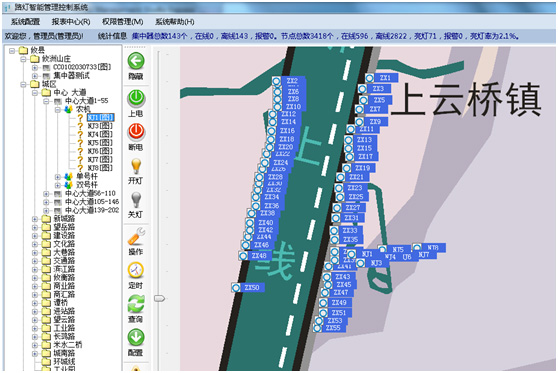Turn on lamps with 开灯 bulb icon
Image resolution: width=558 pixels, height=373 pixels.
click(x=136, y=166)
